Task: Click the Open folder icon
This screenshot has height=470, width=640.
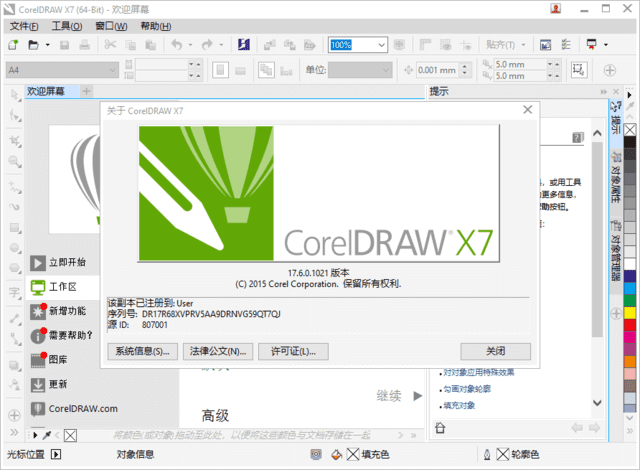Action: [33, 44]
